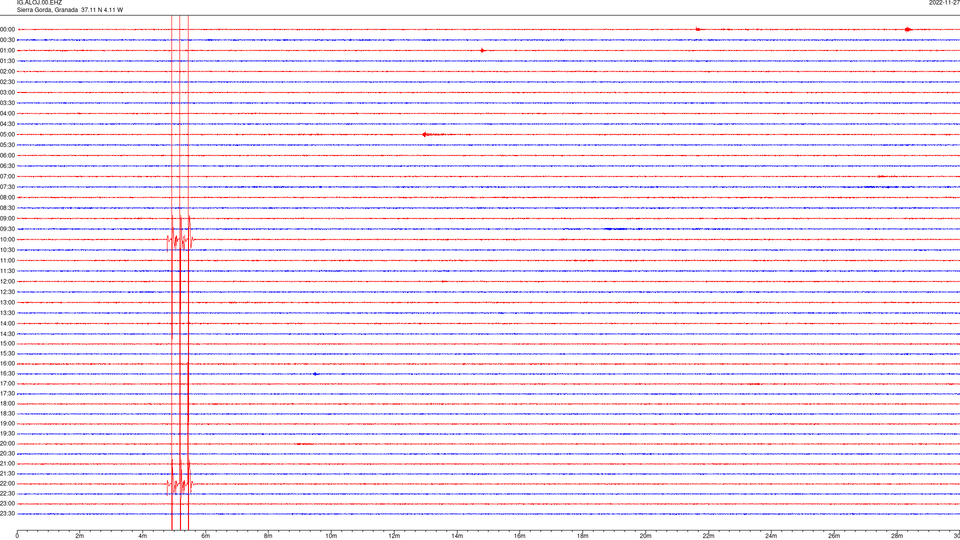Click the 20m tick label on time axis
The image size is (960, 540).
coord(645,536)
